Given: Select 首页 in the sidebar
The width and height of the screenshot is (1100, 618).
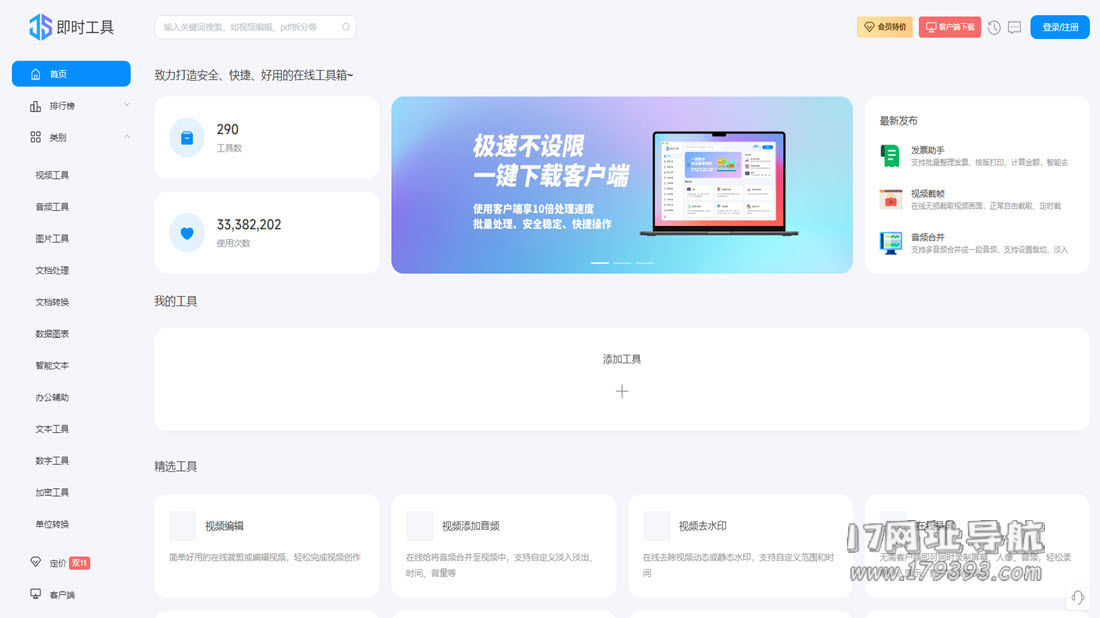Looking at the screenshot, I should tap(71, 74).
